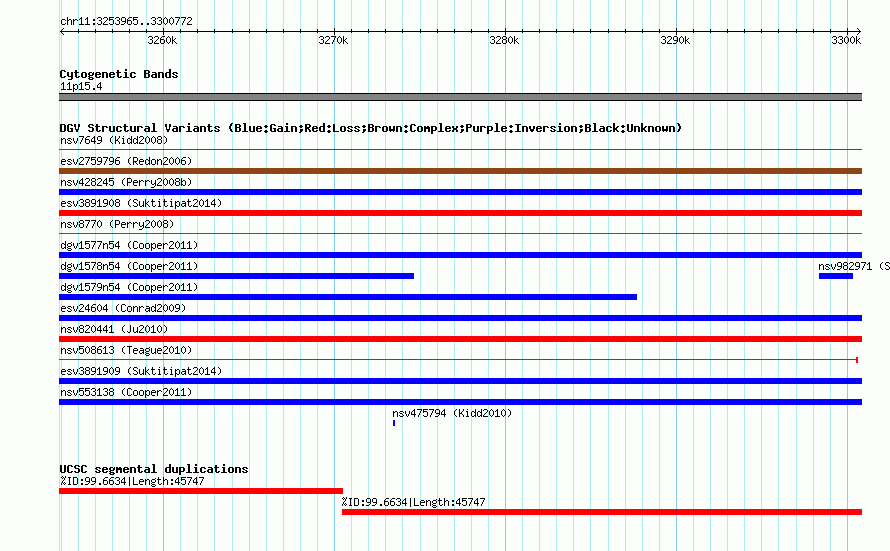
Task: Click the left arrow of the ruler
Action: point(62,32)
